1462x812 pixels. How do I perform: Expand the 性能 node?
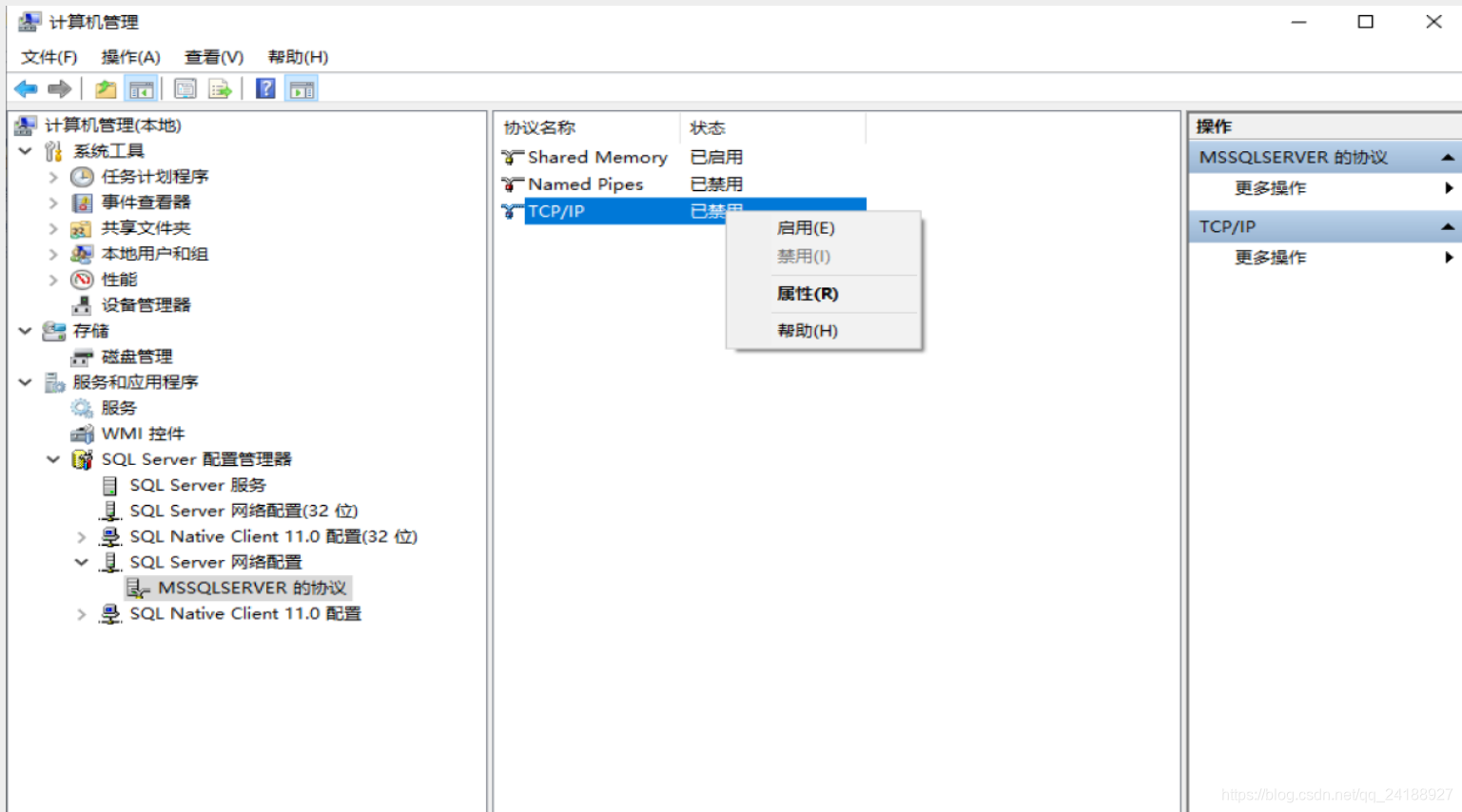(53, 280)
